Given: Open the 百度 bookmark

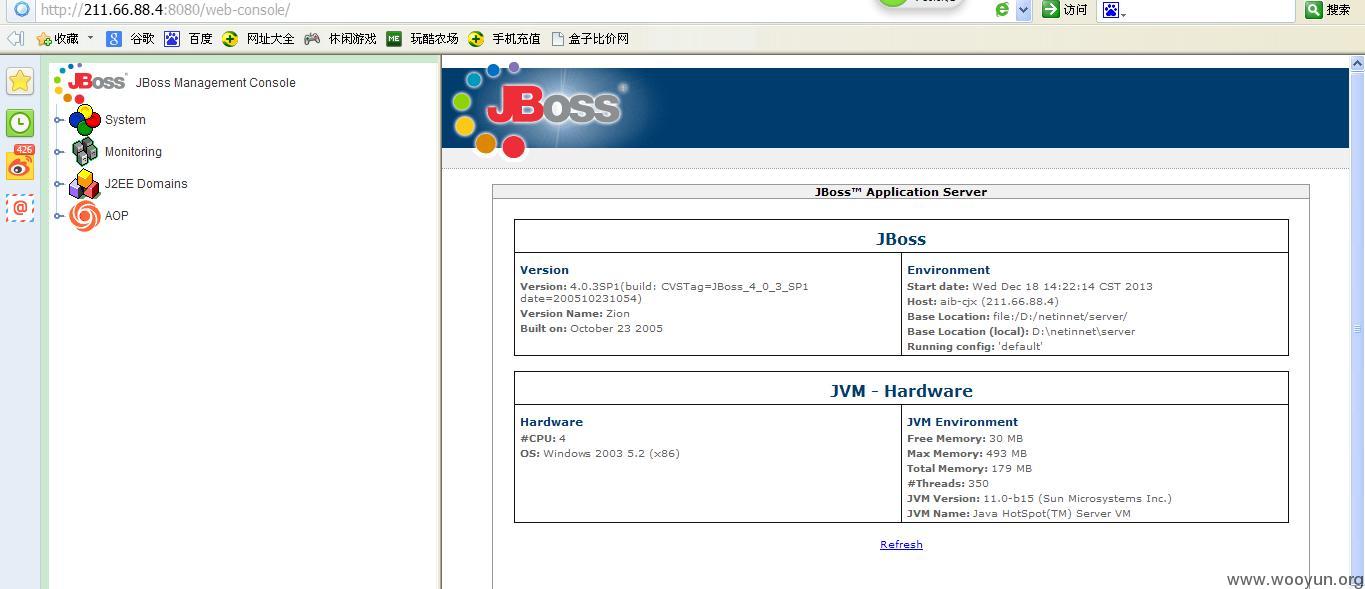Looking at the screenshot, I should [x=188, y=39].
